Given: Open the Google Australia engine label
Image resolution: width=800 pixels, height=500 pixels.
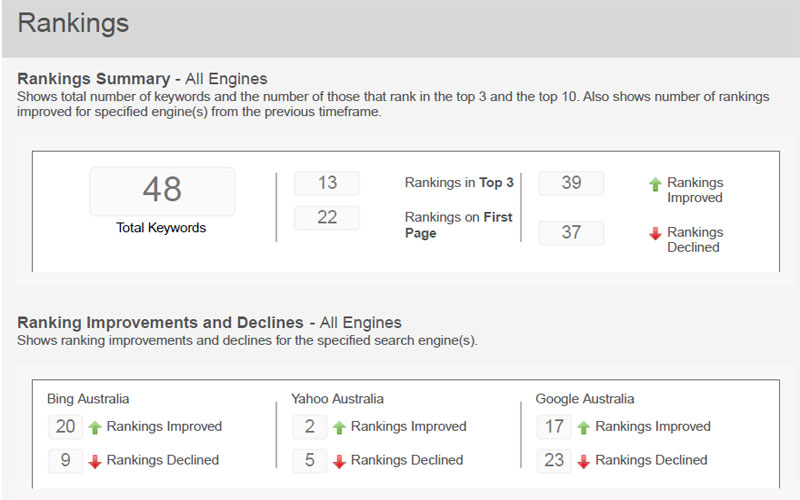Looking at the screenshot, I should click(x=584, y=399).
